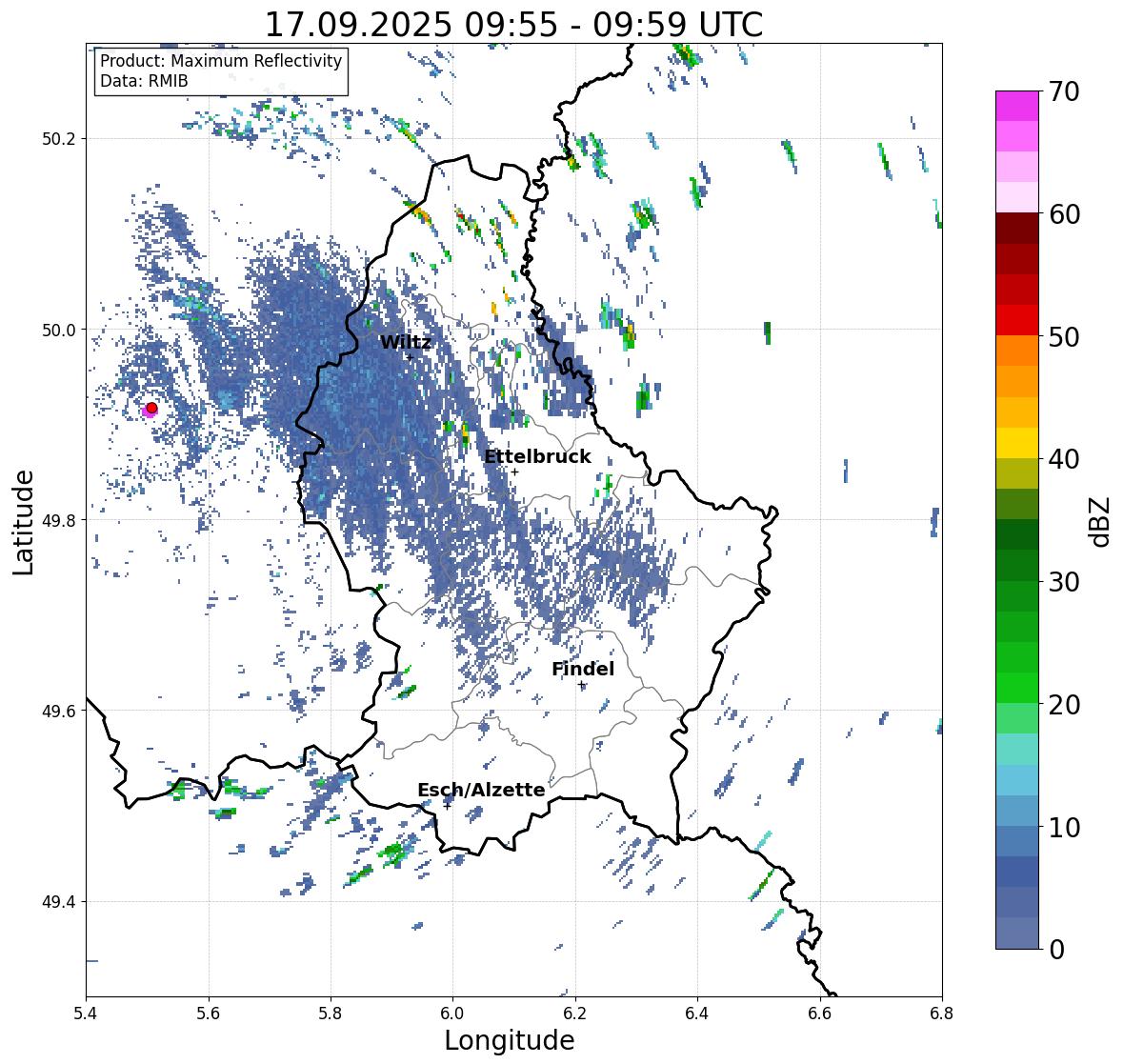This screenshot has width=1123, height=1064.
Task: Click the orange colorbar segment below 50
Action: point(1017,351)
